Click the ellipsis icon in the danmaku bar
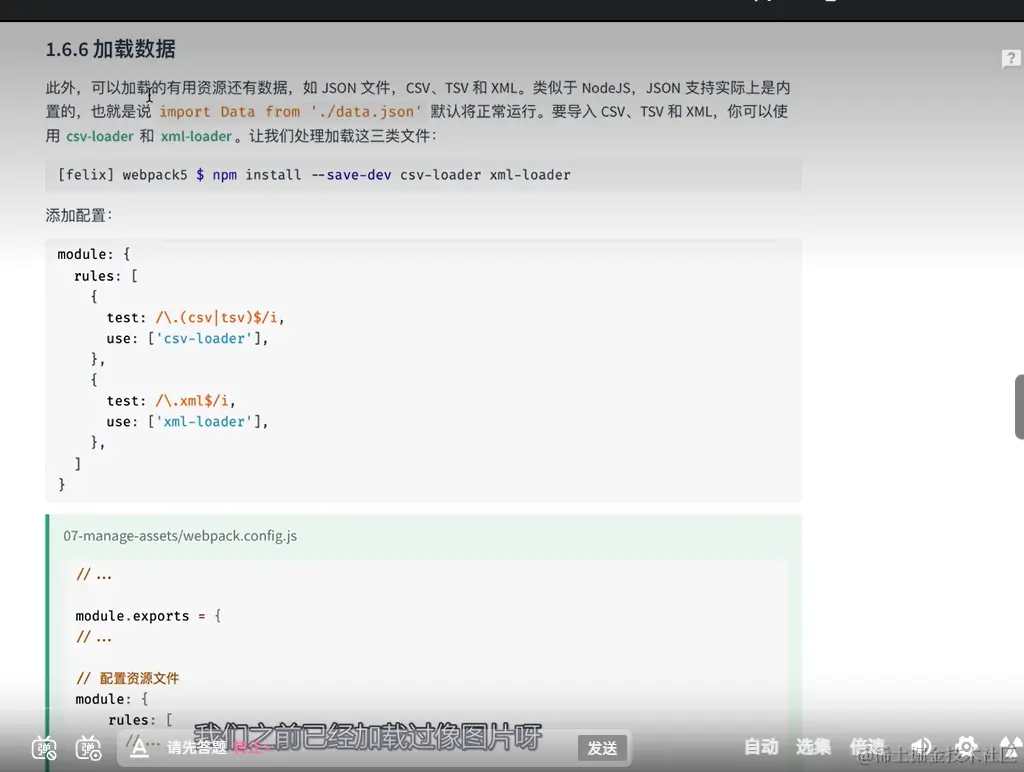The image size is (1024, 772). (152, 745)
